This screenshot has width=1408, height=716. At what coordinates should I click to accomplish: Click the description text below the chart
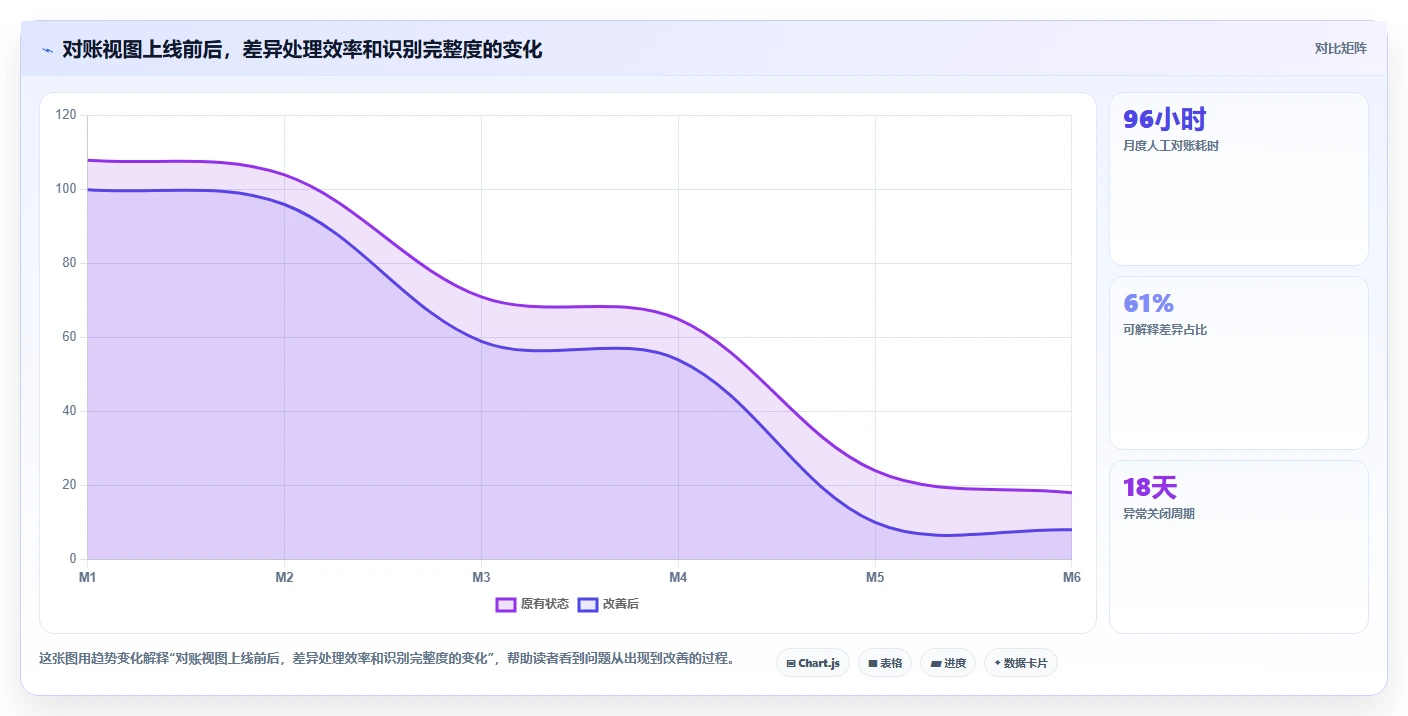click(x=388, y=659)
